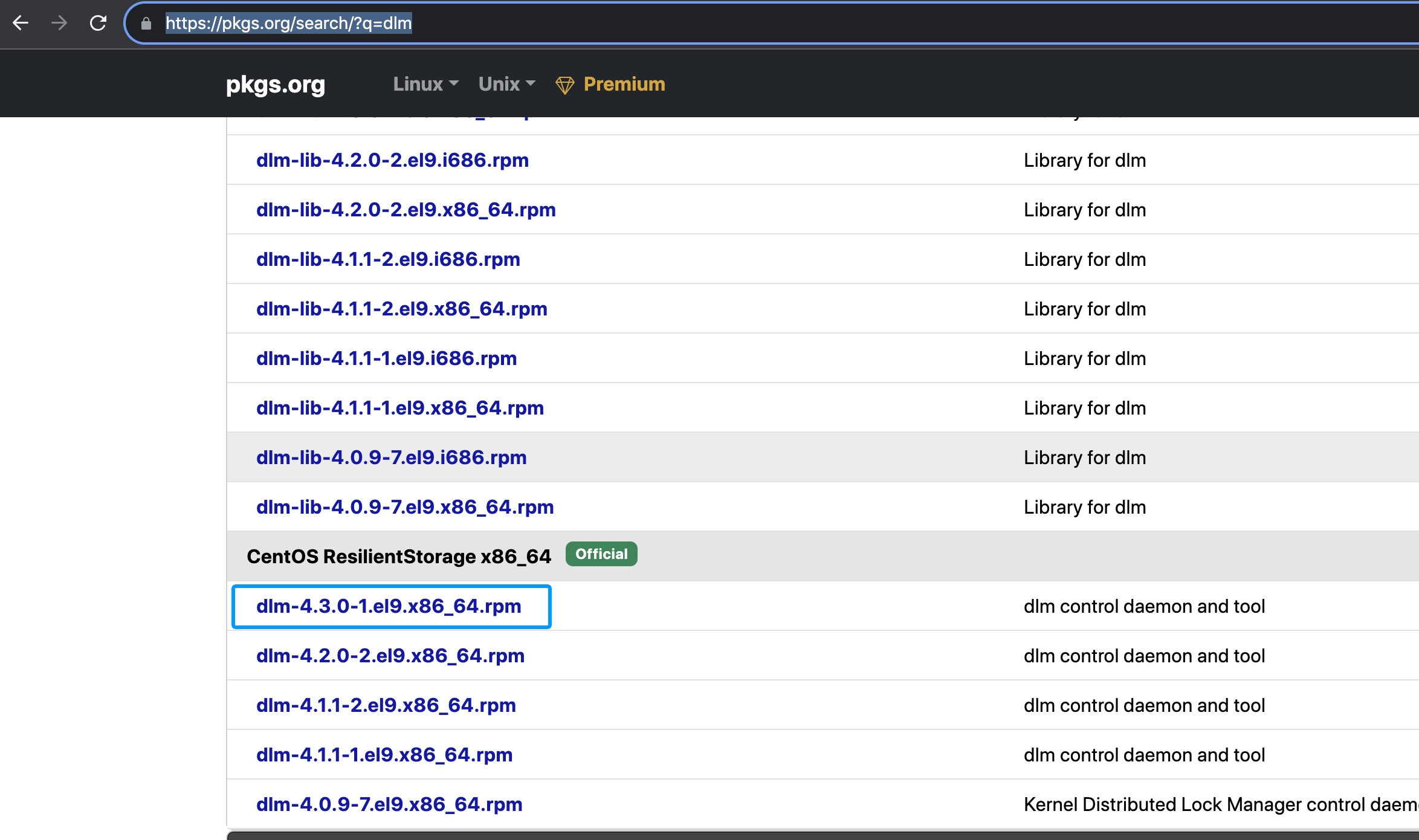Screen dimensions: 1419x840
Task: Click the browser forward arrow
Action: 59,23
